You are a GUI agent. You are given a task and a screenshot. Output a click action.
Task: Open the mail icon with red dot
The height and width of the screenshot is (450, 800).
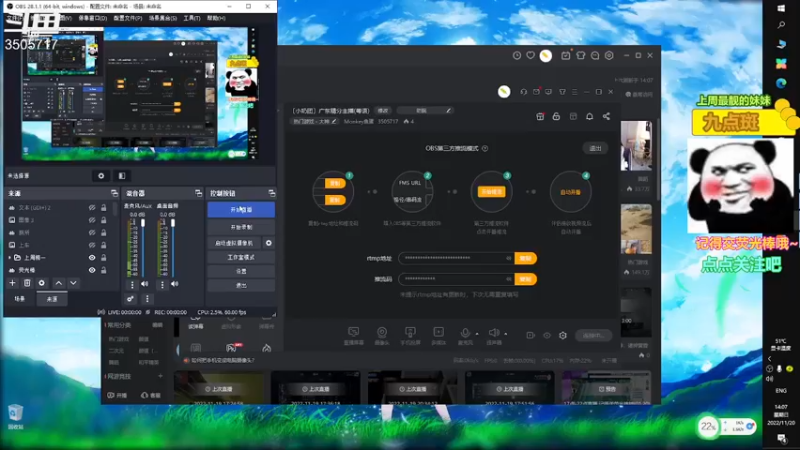pos(536,92)
